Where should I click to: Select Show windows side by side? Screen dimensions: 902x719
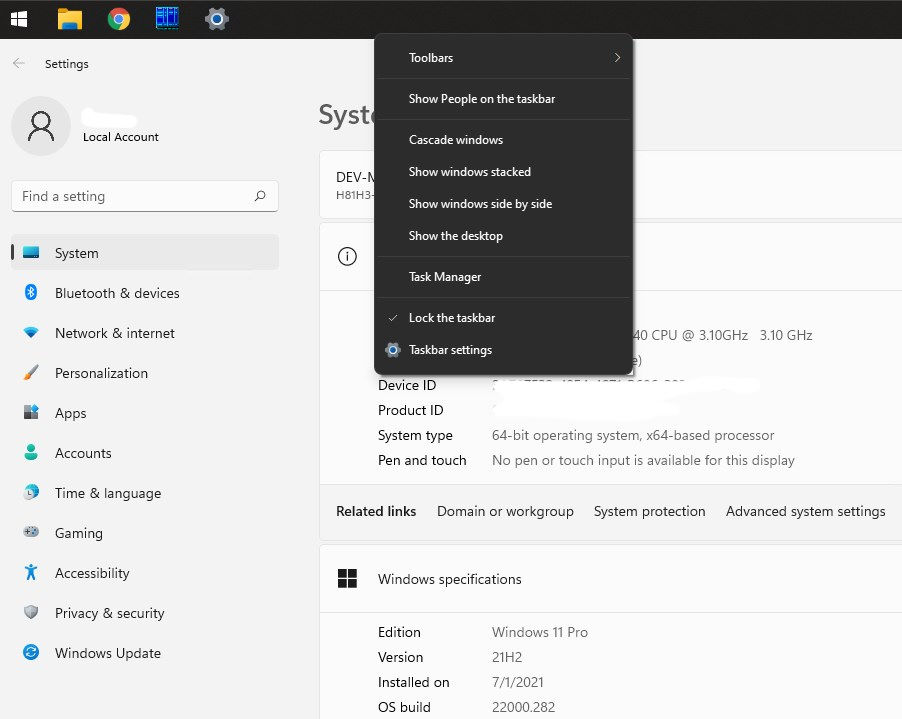pos(480,204)
